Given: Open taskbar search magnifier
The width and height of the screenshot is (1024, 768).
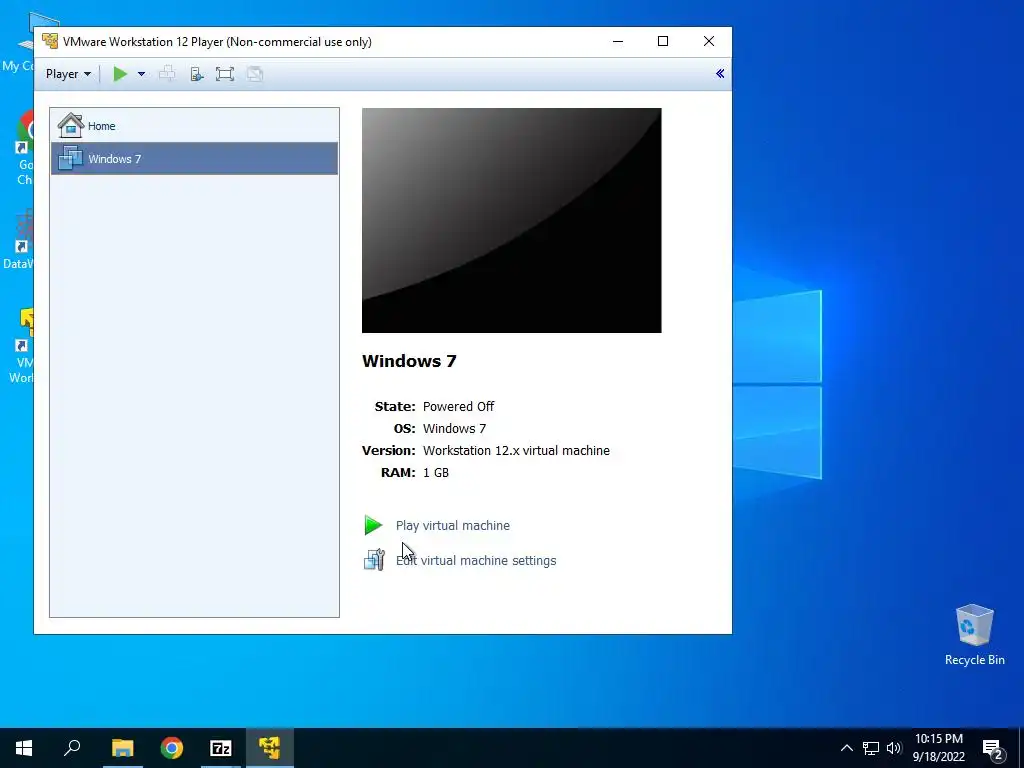Looking at the screenshot, I should click(72, 748).
